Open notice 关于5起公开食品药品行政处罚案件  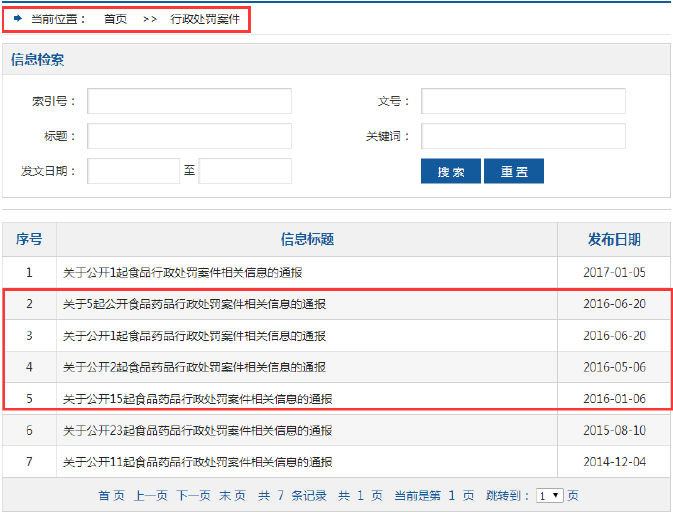coord(194,304)
